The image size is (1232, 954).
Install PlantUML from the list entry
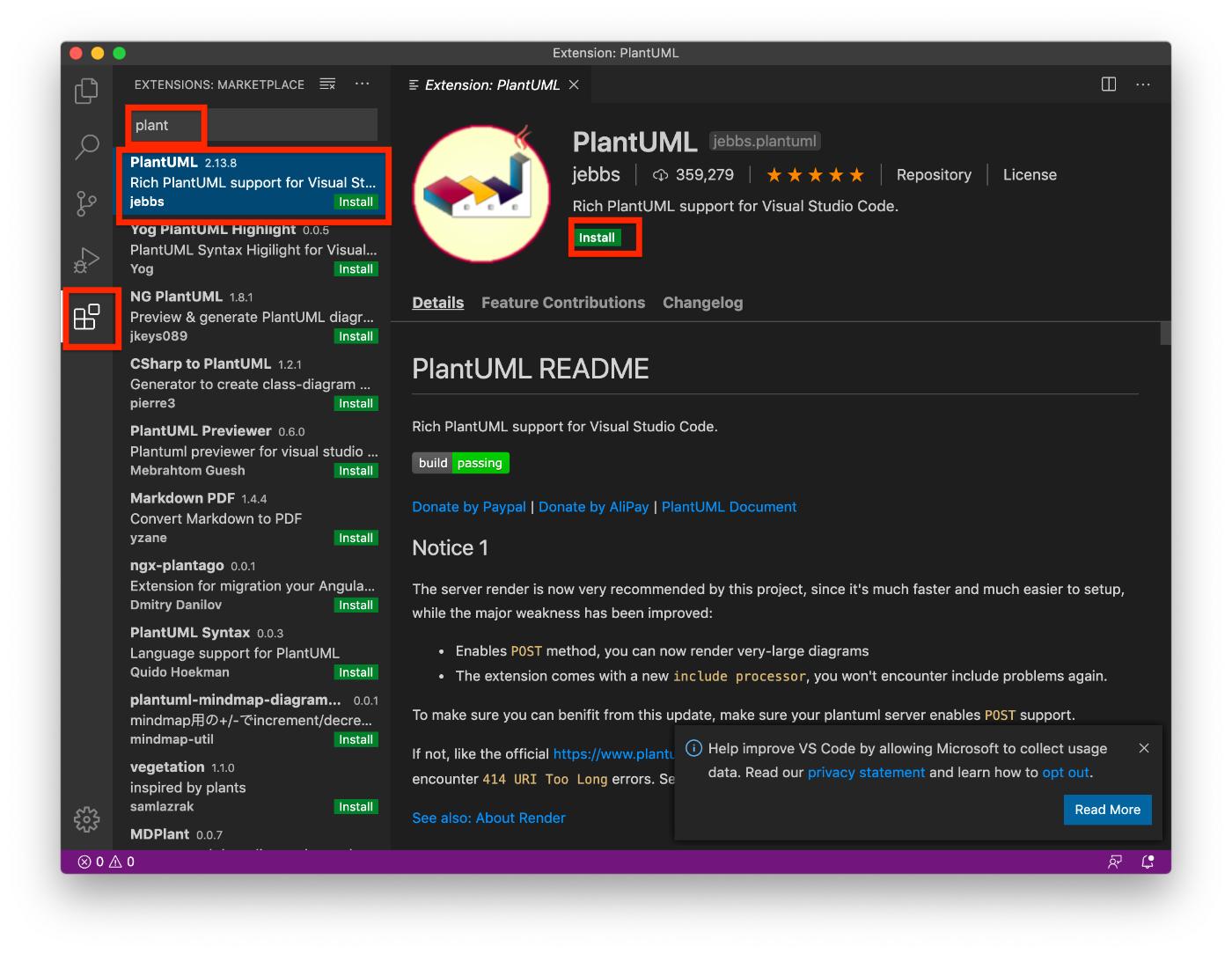[x=356, y=202]
